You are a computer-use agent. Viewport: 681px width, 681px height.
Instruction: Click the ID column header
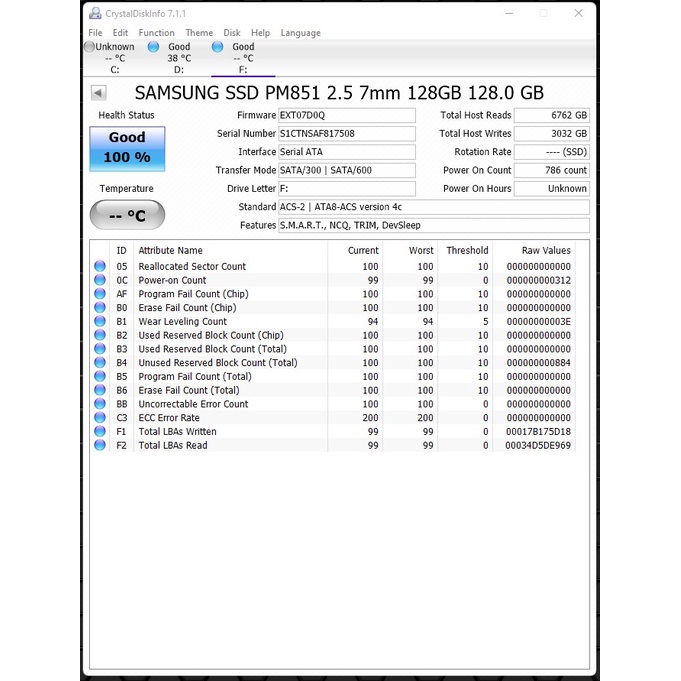(x=121, y=251)
